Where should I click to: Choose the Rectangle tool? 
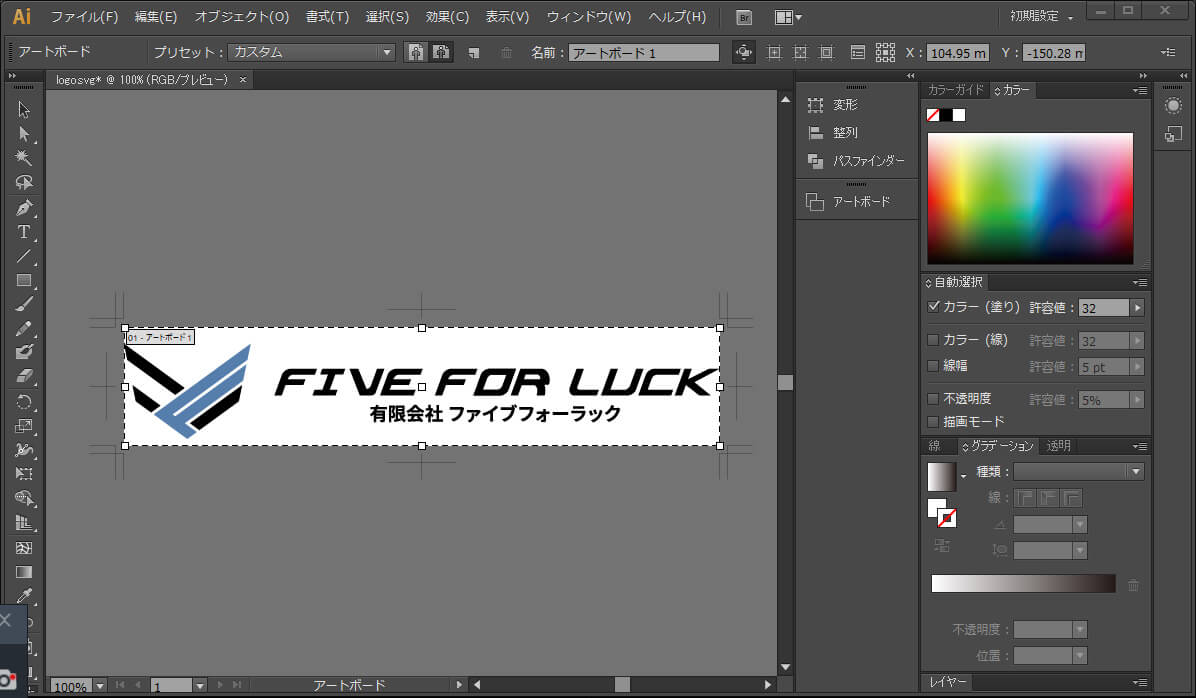coord(24,280)
